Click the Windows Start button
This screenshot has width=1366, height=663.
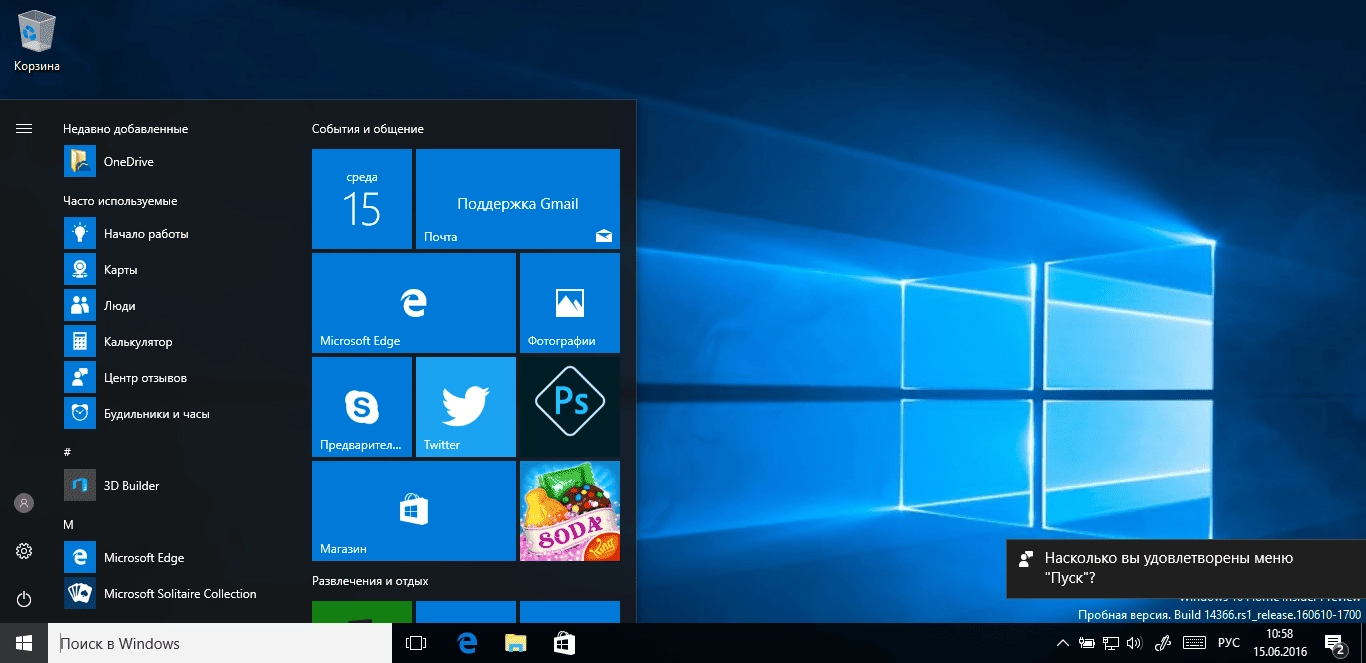point(24,643)
